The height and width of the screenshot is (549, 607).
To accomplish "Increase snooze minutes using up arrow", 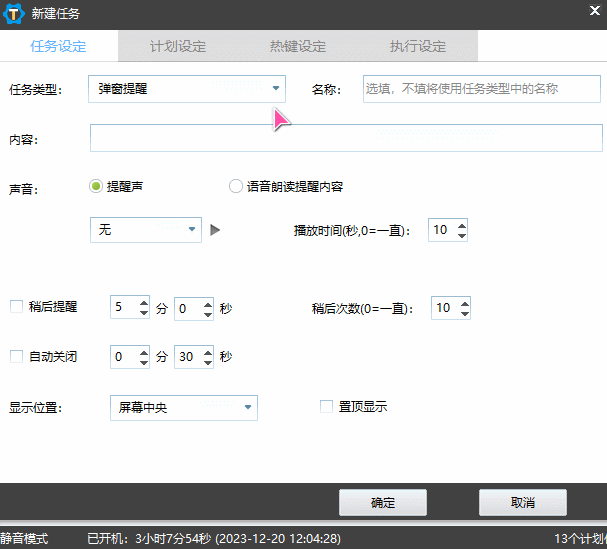I will [143, 303].
